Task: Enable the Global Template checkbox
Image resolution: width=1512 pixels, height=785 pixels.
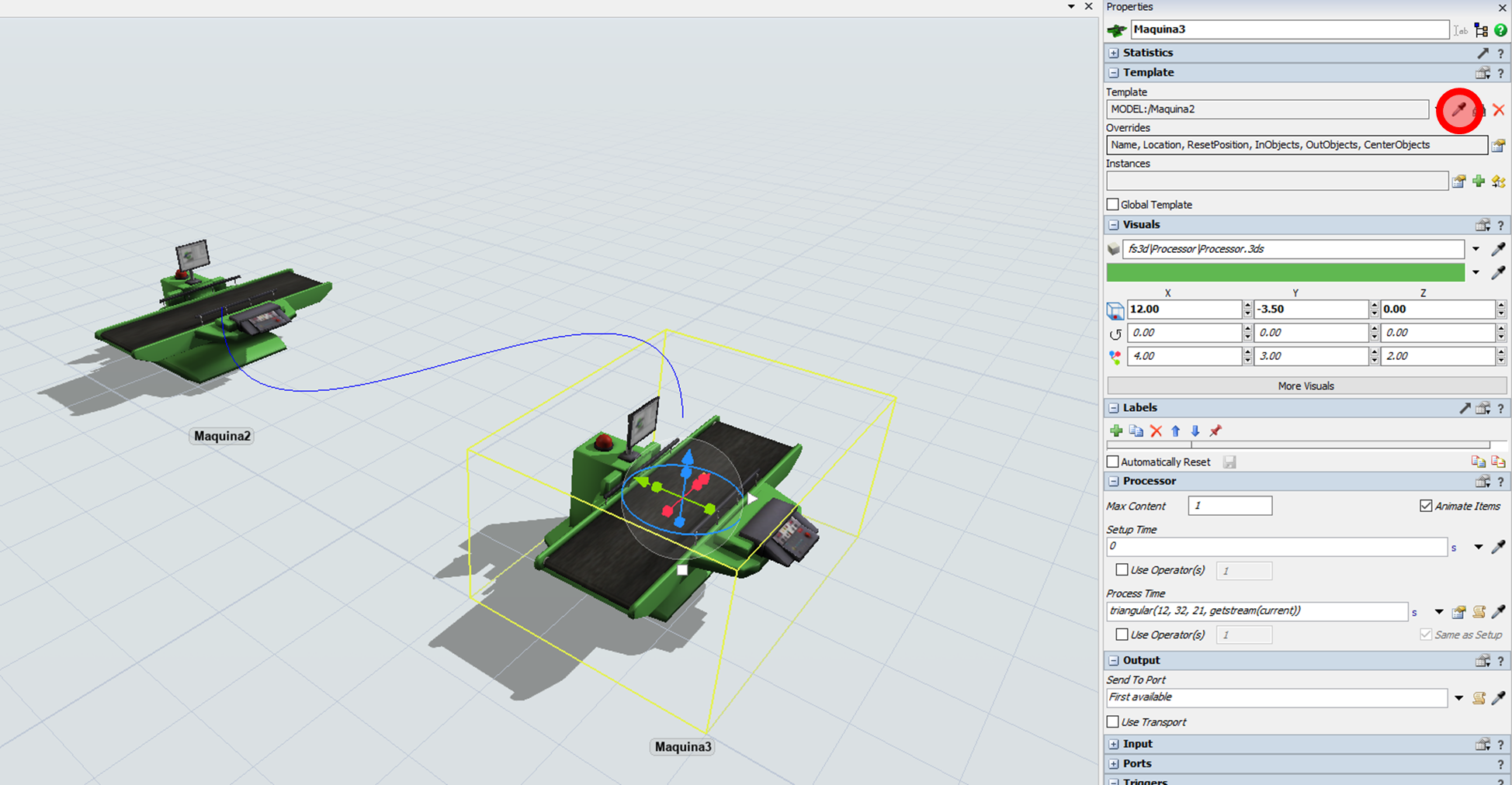Action: tap(1113, 205)
